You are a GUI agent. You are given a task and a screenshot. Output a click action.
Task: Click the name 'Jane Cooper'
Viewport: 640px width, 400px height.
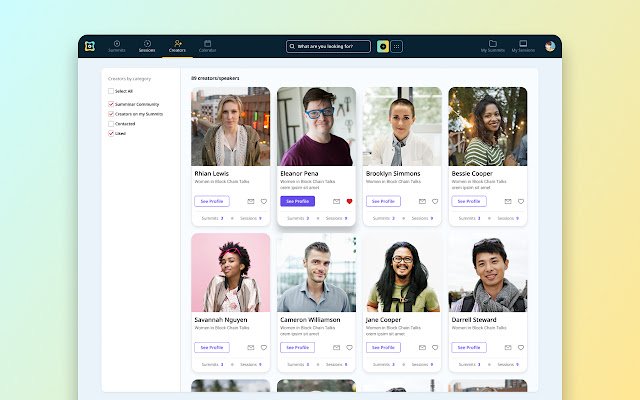point(383,320)
